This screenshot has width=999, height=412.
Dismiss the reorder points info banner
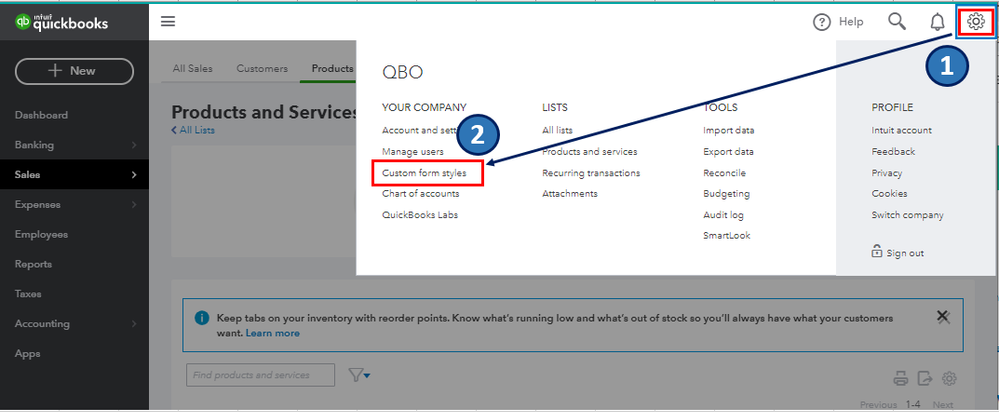pos(943,316)
